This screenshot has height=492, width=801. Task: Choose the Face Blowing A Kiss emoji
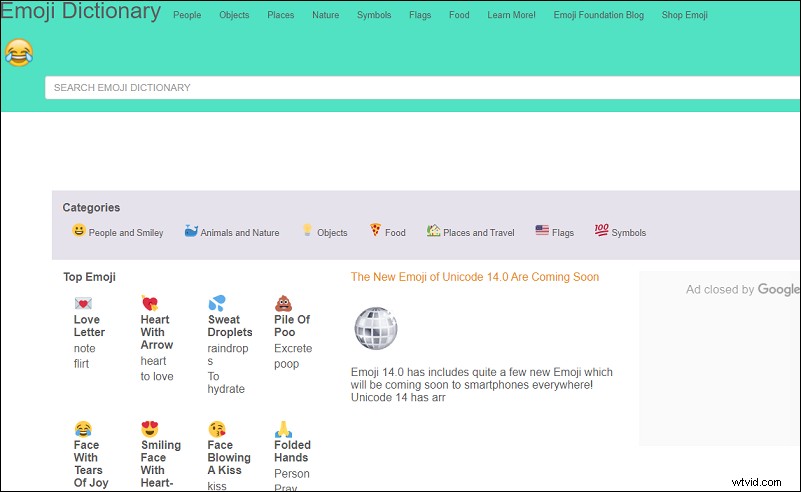[217, 429]
